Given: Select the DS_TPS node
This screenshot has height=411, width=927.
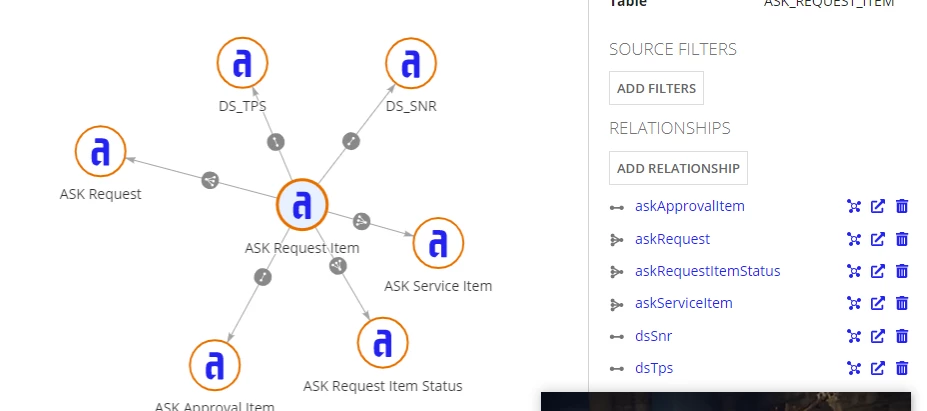Looking at the screenshot, I should click(242, 63).
